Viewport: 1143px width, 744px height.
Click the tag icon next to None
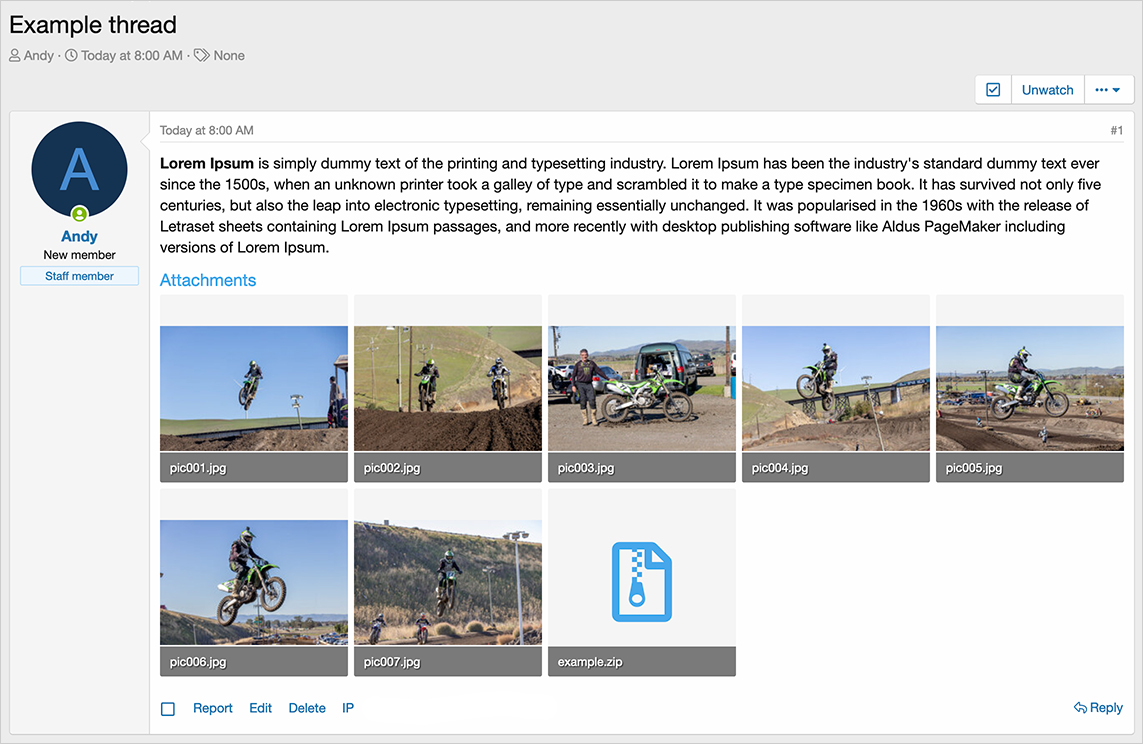(x=202, y=56)
